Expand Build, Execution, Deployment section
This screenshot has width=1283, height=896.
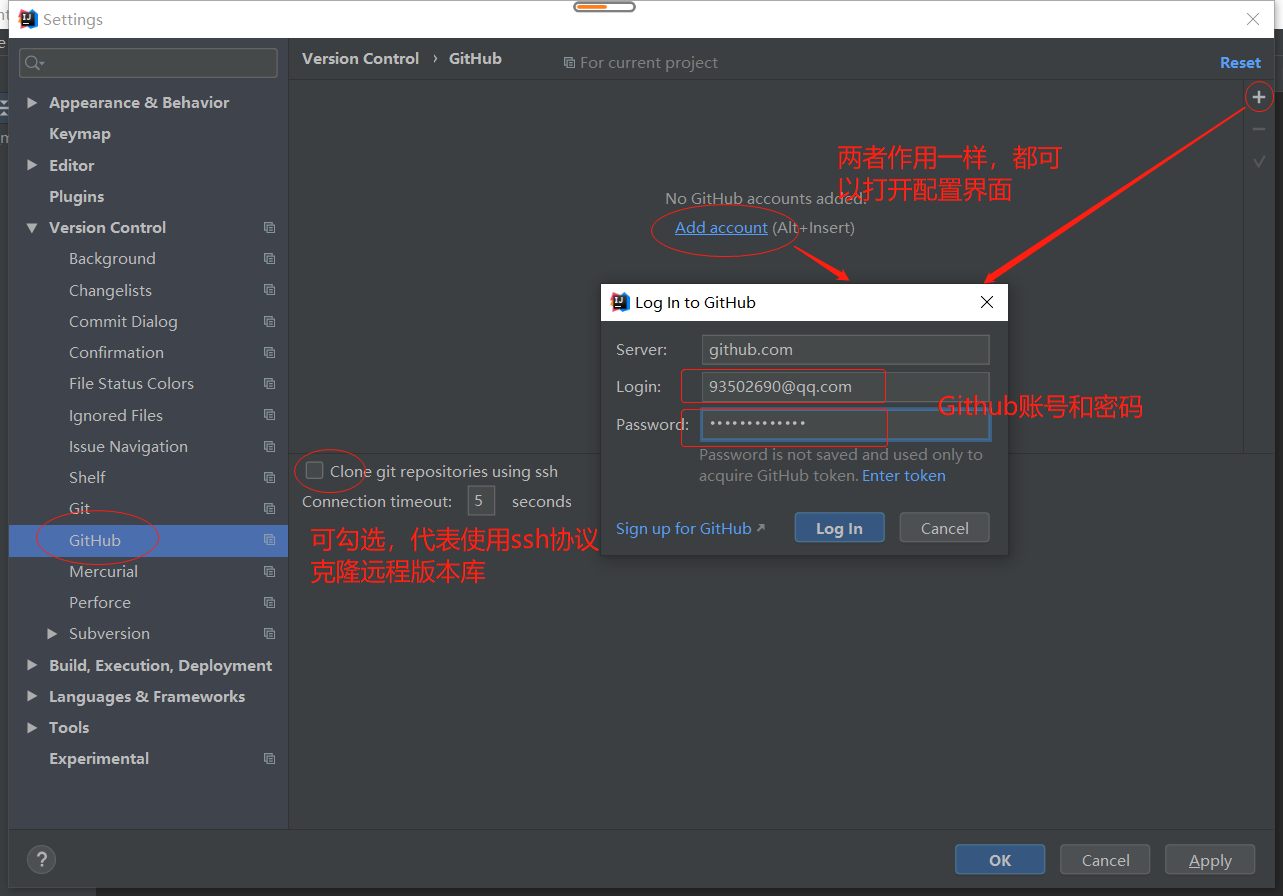[x=32, y=665]
